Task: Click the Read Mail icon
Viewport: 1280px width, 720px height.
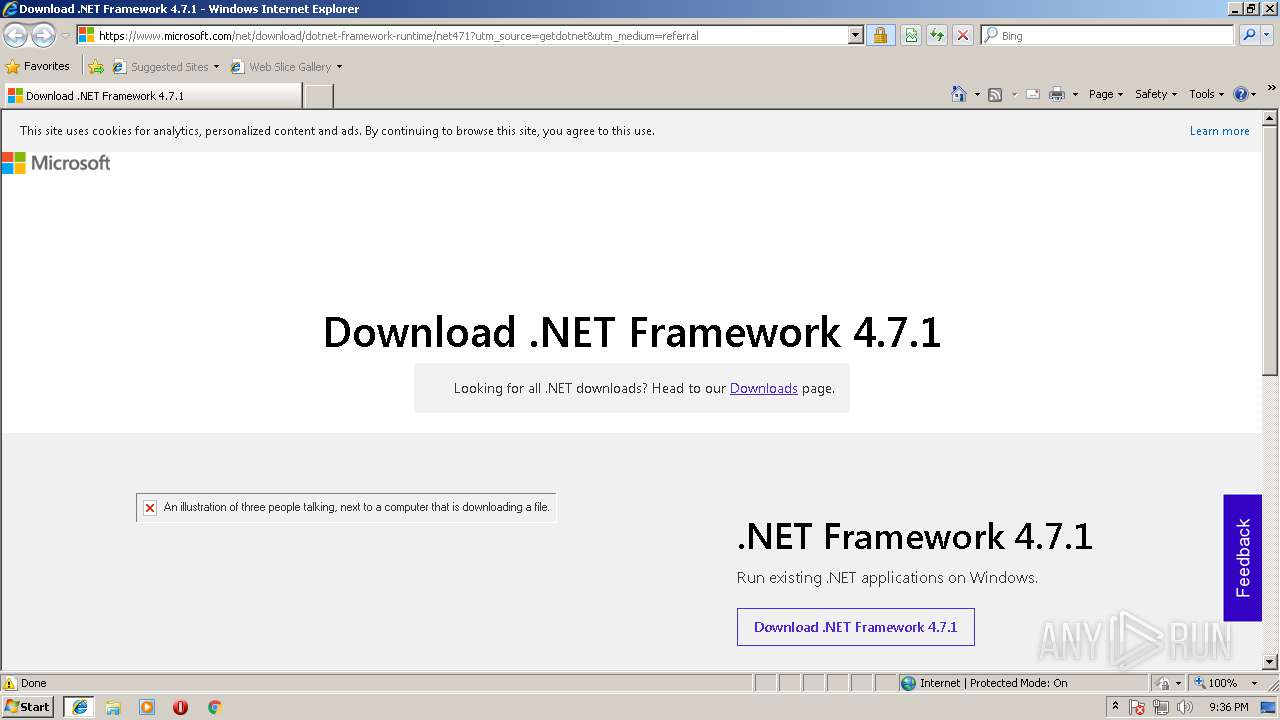Action: pos(1033,94)
